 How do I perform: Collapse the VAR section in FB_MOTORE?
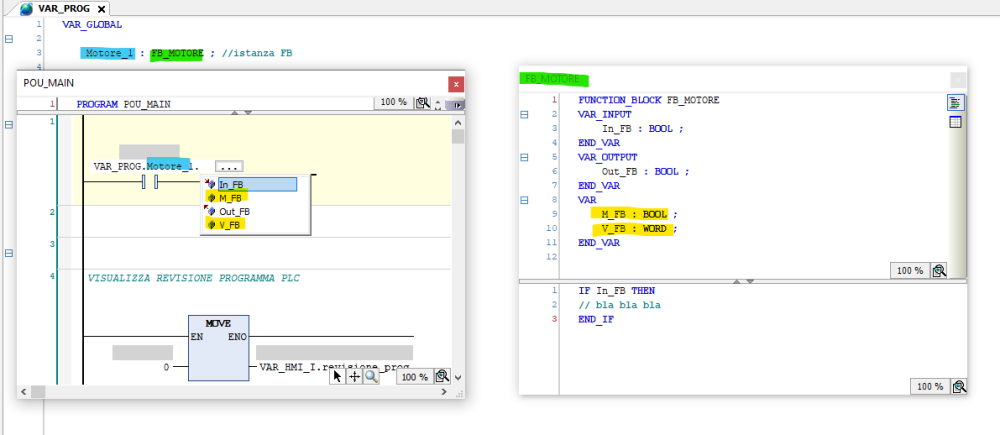pos(524,200)
